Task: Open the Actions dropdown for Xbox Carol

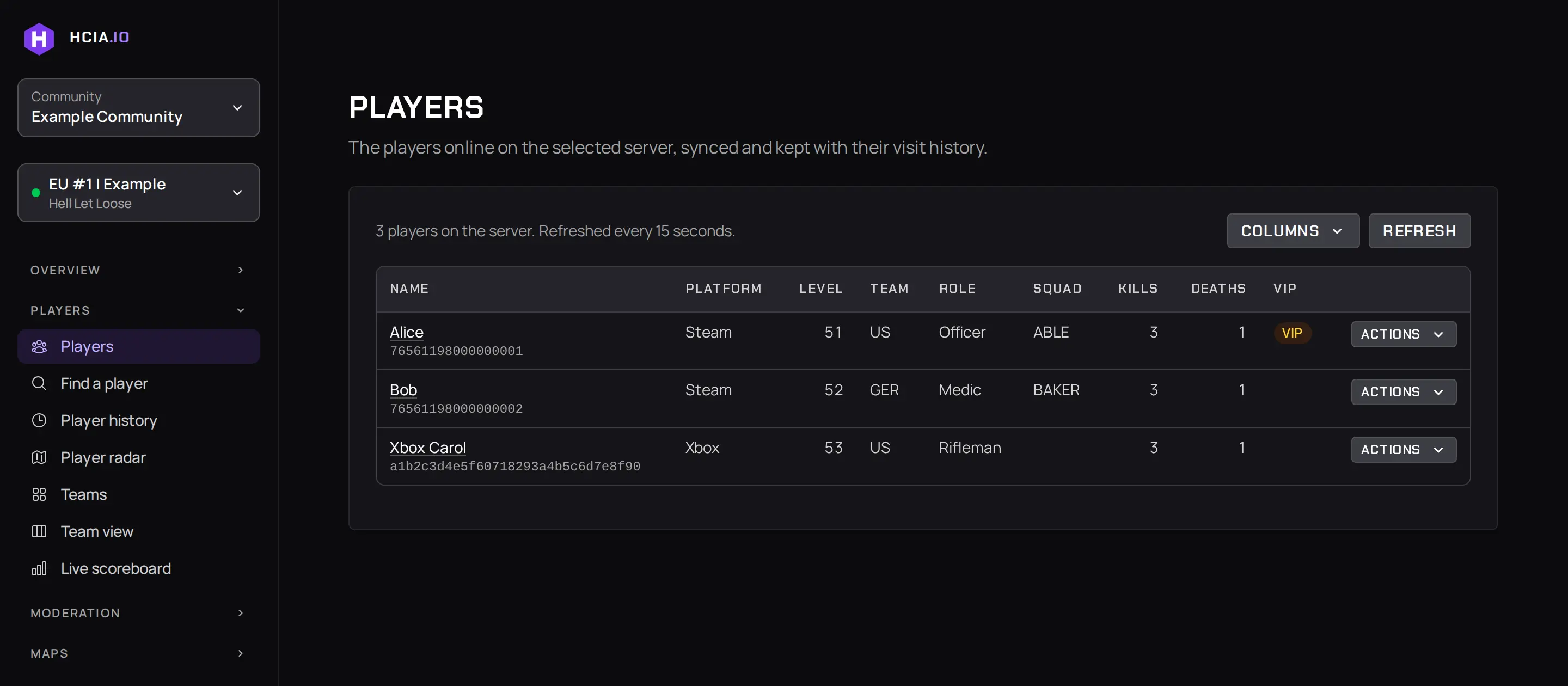Action: (x=1403, y=450)
